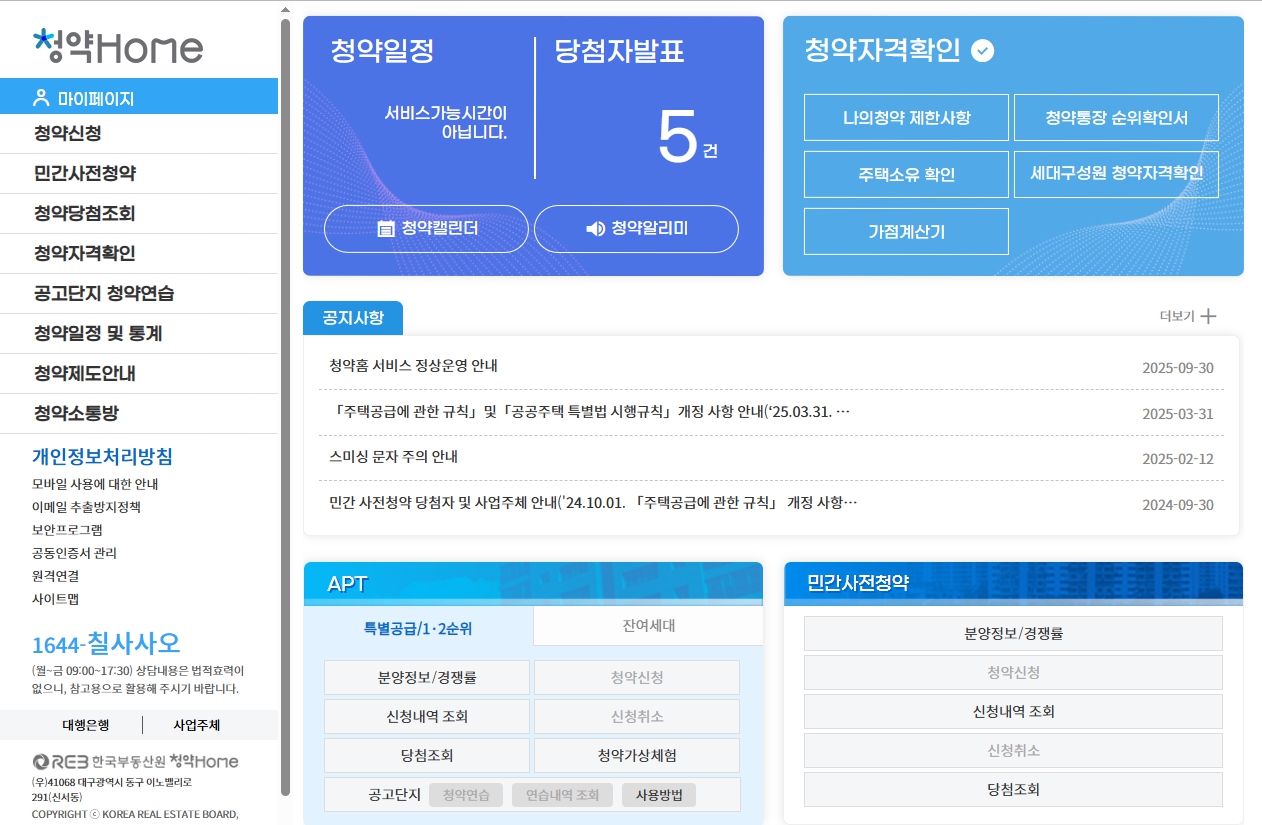Viewport: 1262px width, 825px height.
Task: Click the 1644-칠사사오 phone number
Action: point(106,643)
